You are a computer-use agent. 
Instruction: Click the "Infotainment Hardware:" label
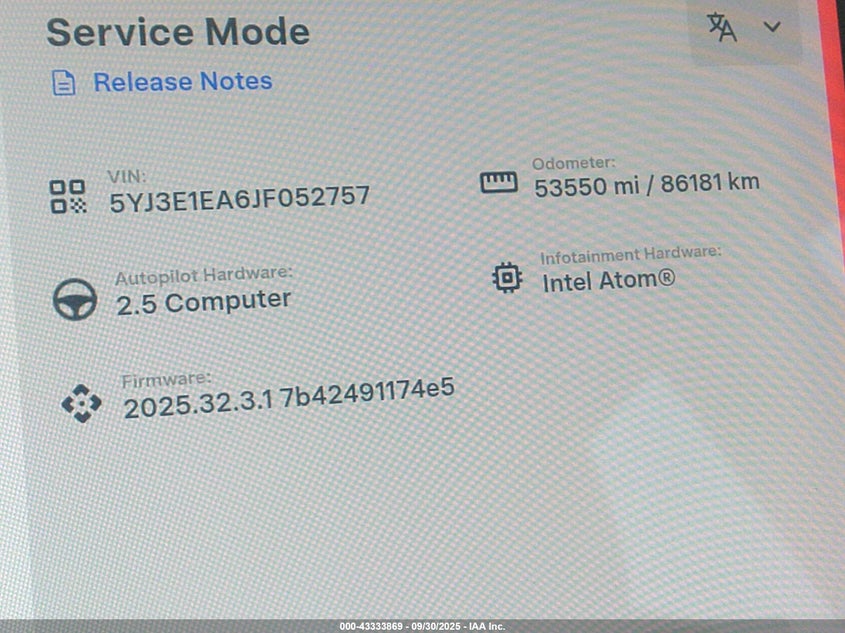630,255
